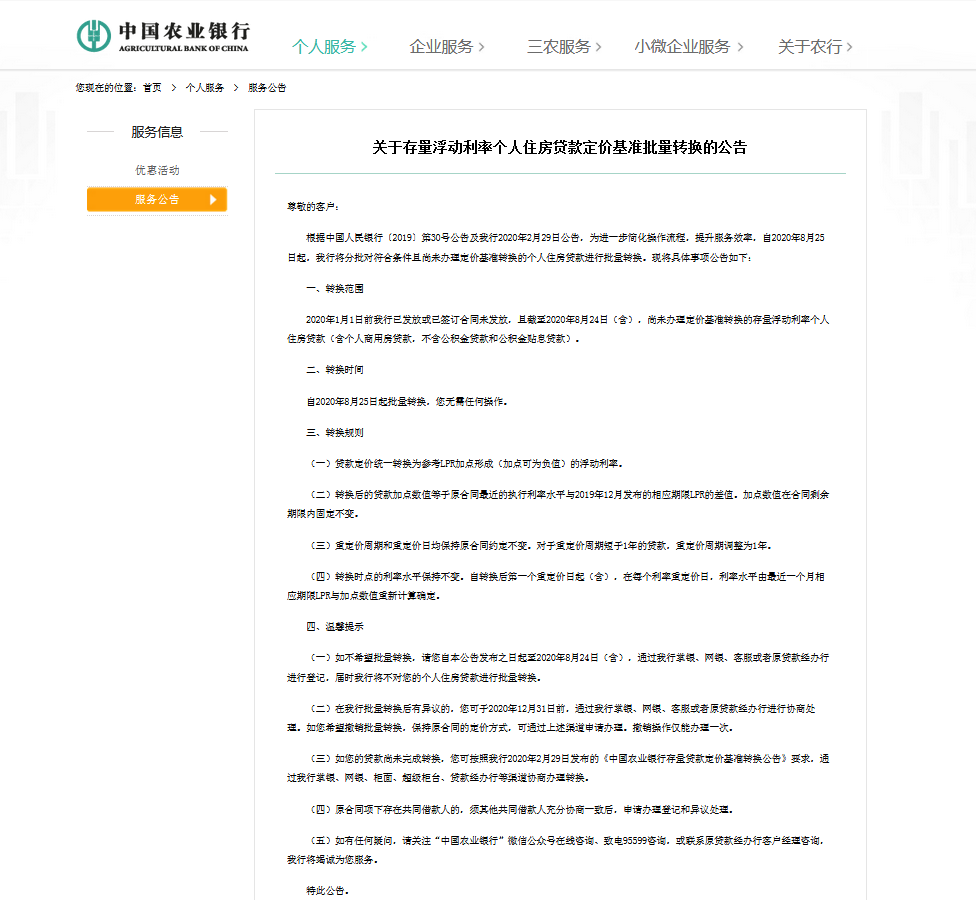Click the 服务信息 sidebar heading
The width and height of the screenshot is (976, 900).
(x=156, y=132)
